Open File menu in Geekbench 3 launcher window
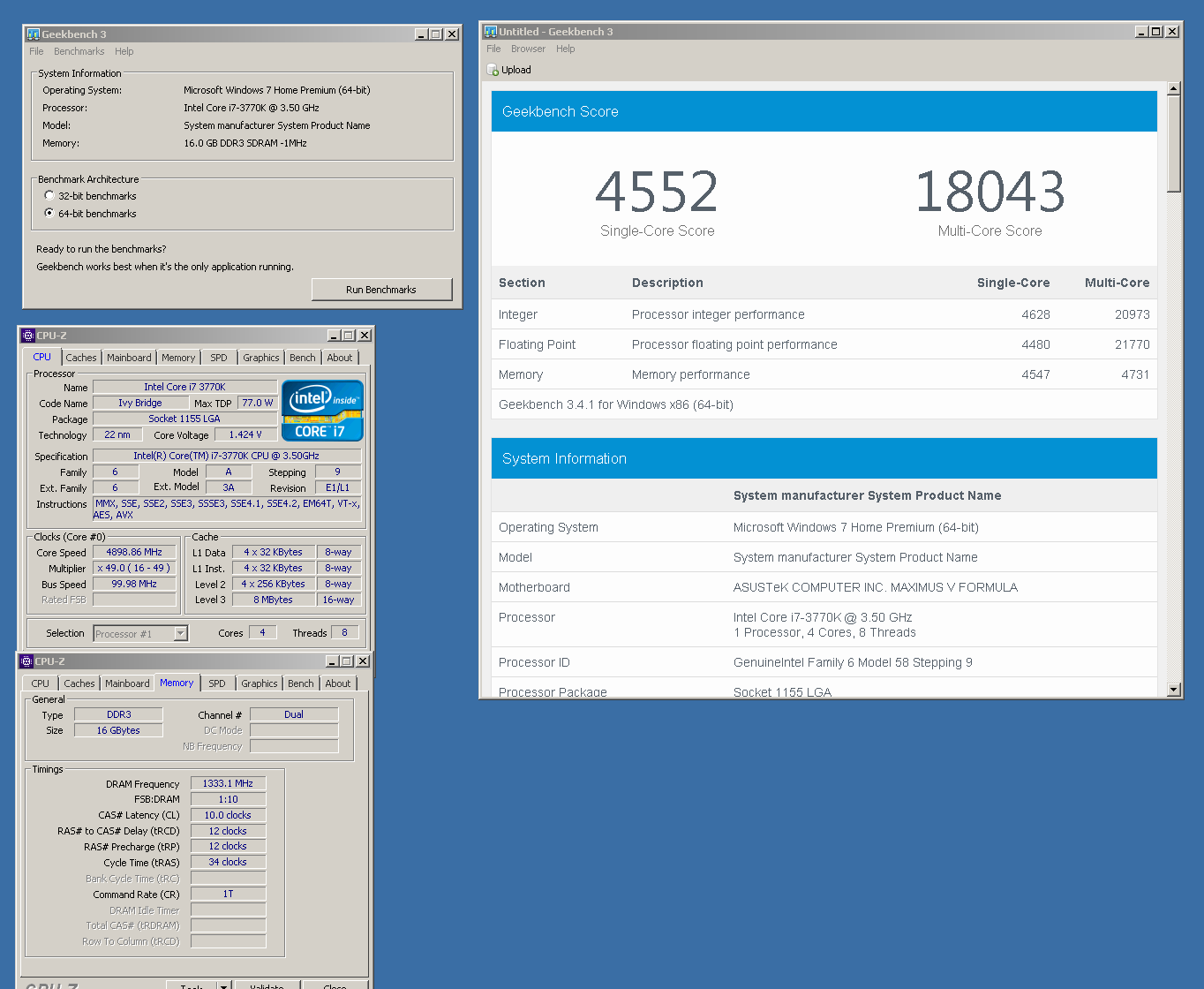Image resolution: width=1204 pixels, height=989 pixels. [36, 51]
